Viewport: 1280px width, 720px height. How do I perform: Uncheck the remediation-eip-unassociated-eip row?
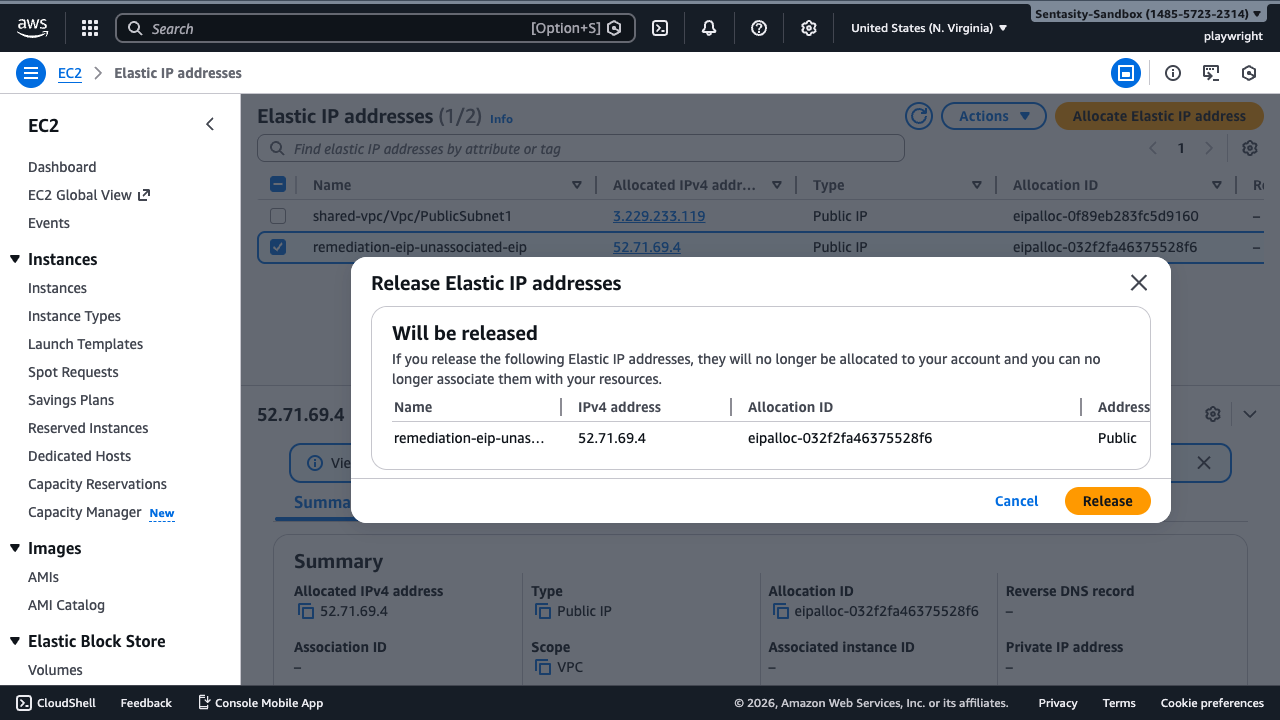pos(277,247)
